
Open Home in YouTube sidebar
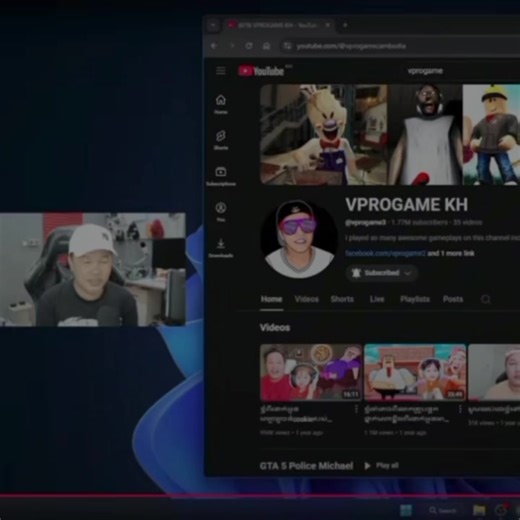[x=221, y=105]
